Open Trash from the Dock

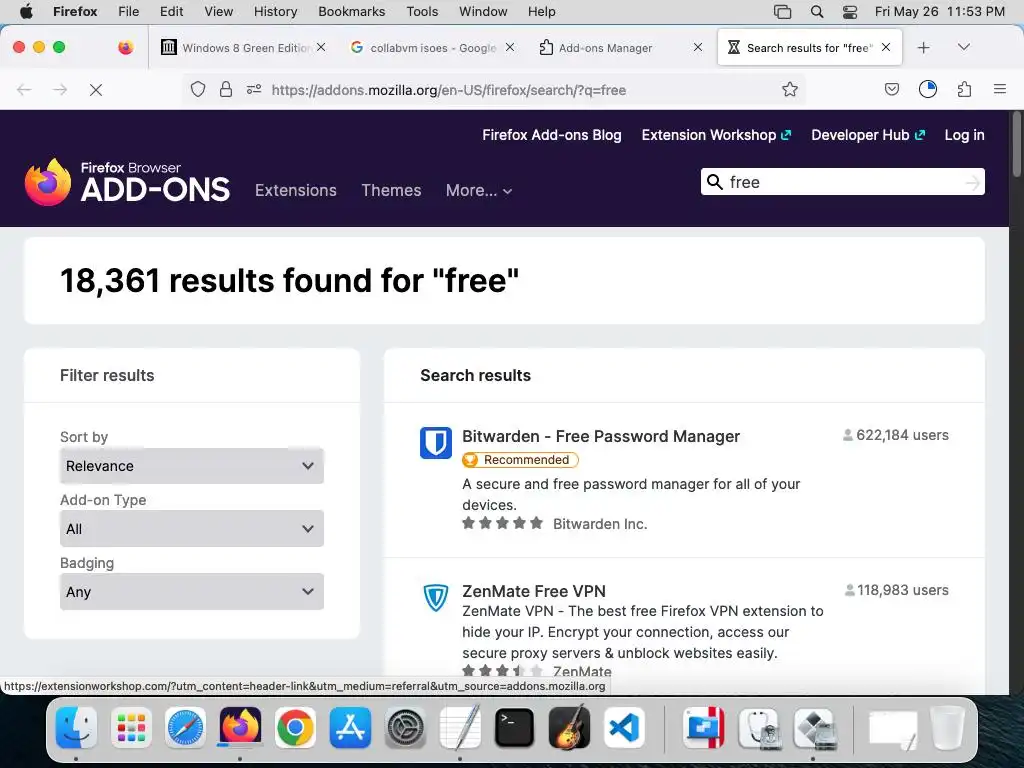pos(947,728)
